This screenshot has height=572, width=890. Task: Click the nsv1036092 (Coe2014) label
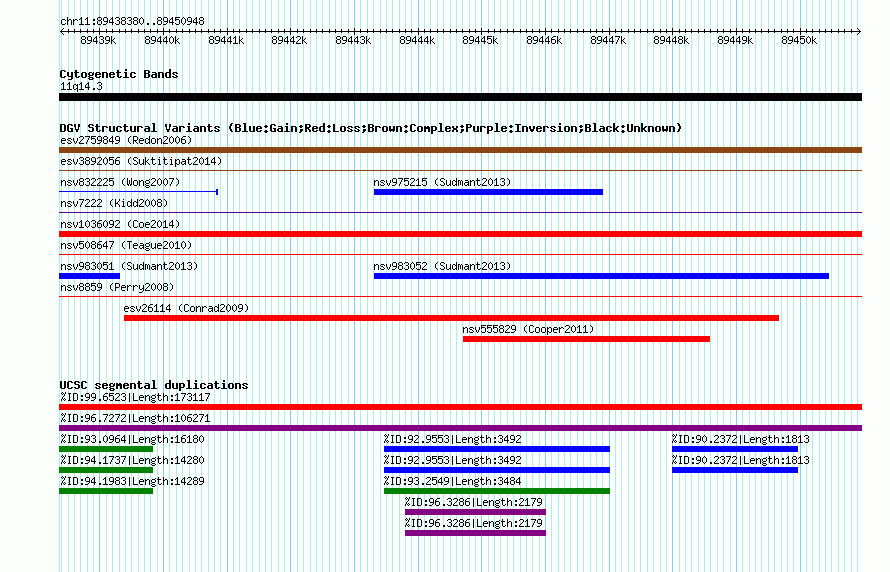120,224
